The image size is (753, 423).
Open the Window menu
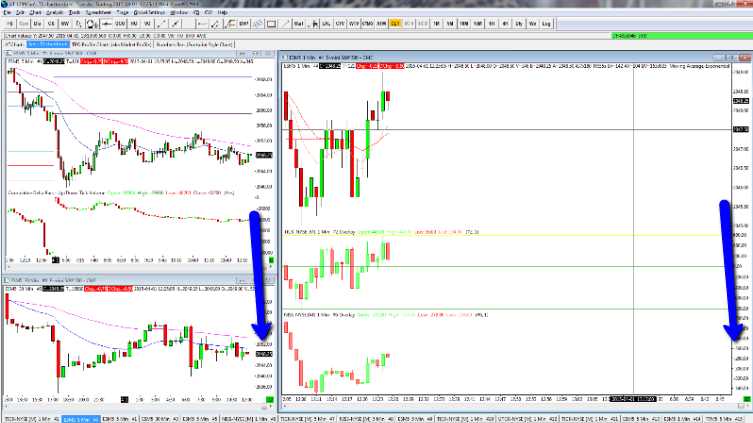tap(179, 12)
